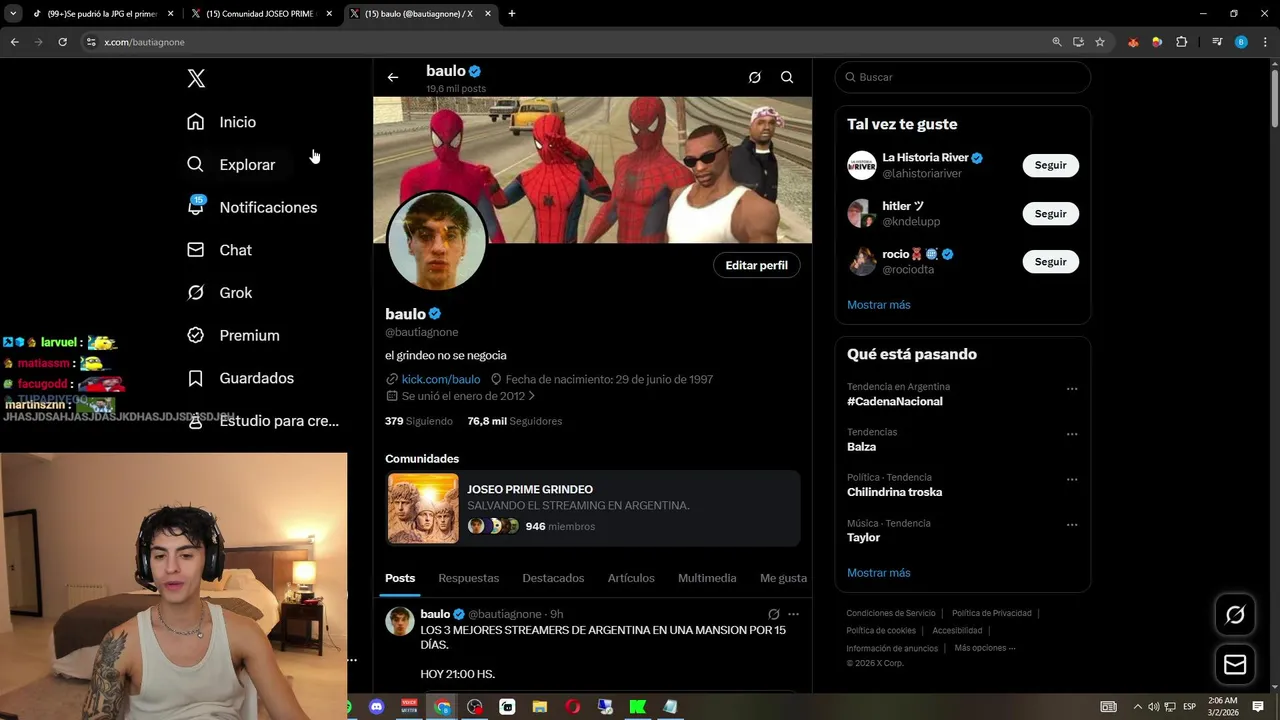The image size is (1280, 720).
Task: Click Mostrar más under Qué está pasando
Action: (x=879, y=573)
